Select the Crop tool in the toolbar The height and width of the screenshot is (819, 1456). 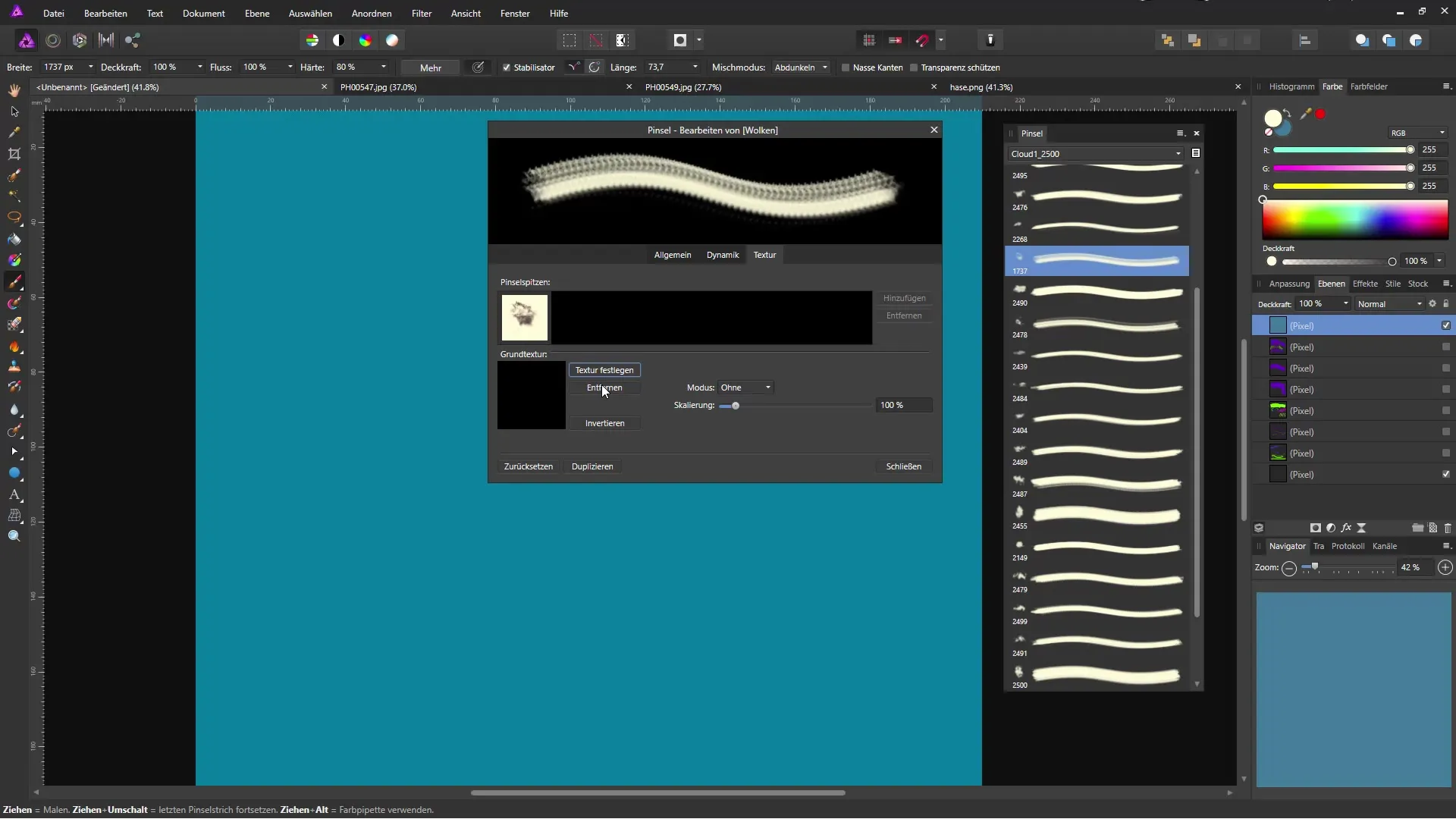pyautogui.click(x=14, y=154)
